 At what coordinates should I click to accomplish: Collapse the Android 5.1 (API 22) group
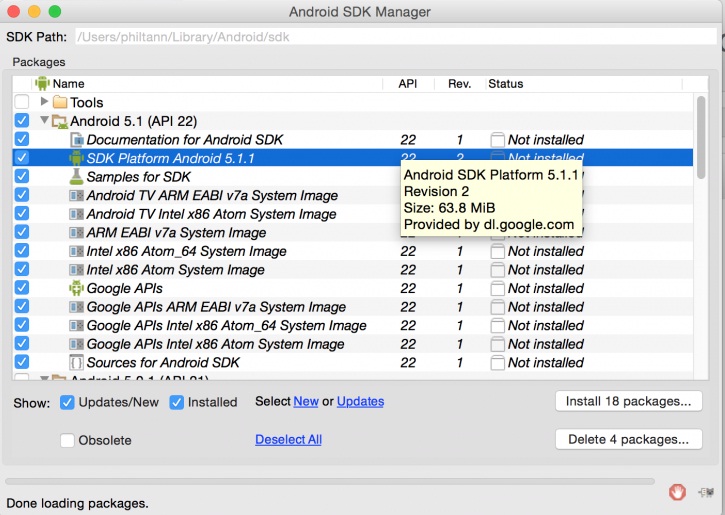[44, 121]
